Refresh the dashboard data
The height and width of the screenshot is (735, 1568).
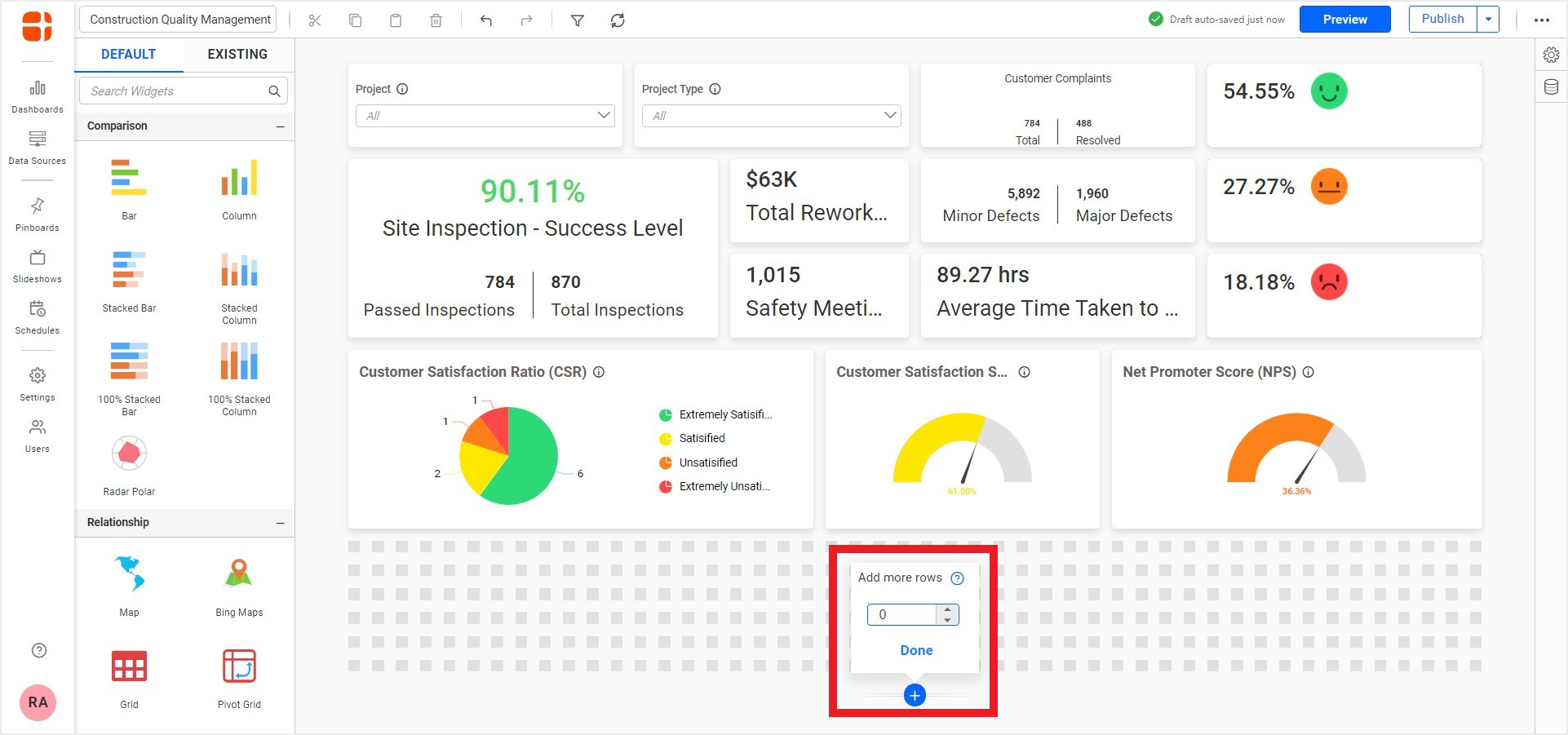click(x=618, y=20)
